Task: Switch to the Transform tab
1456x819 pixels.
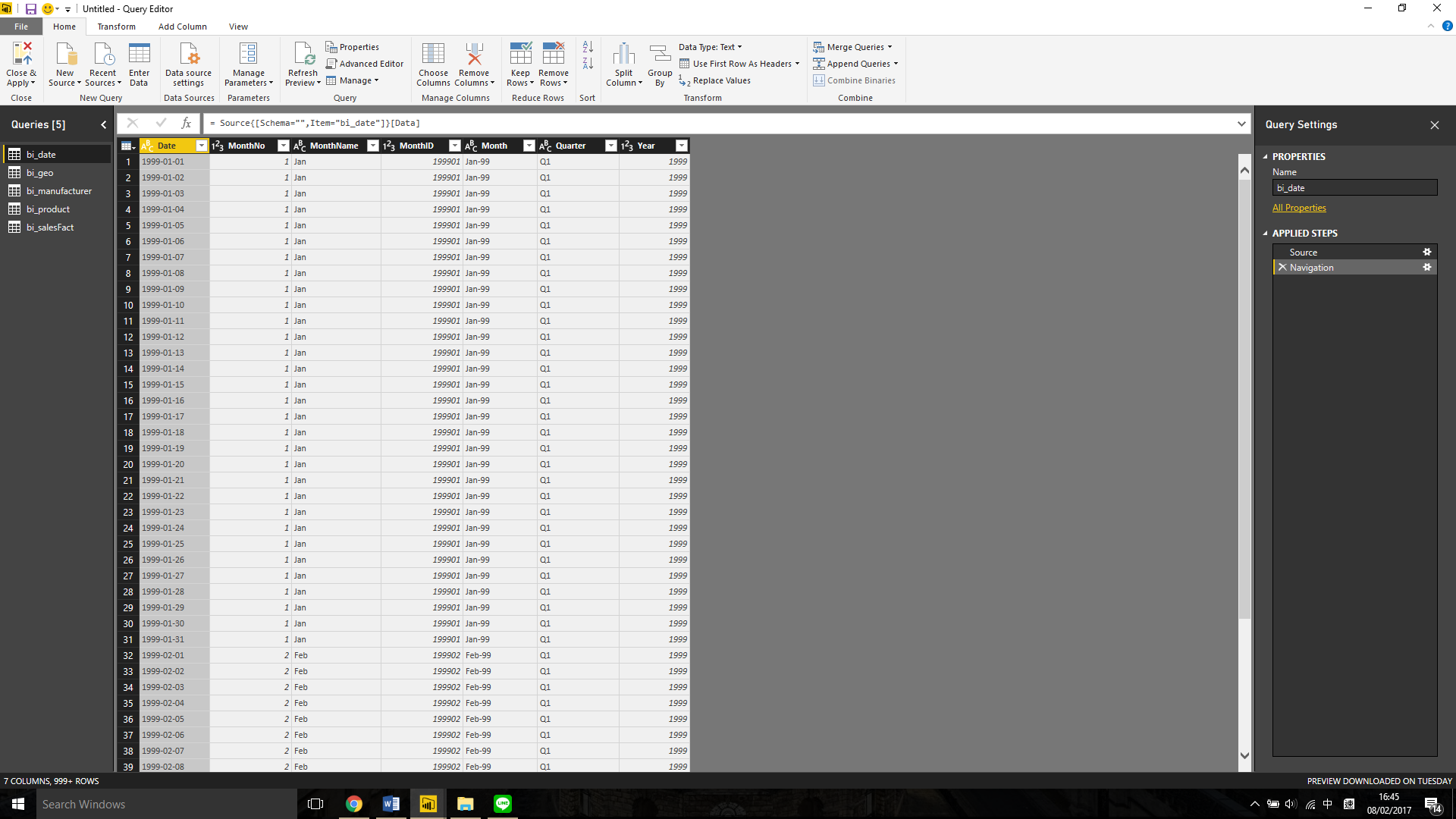Action: click(116, 27)
